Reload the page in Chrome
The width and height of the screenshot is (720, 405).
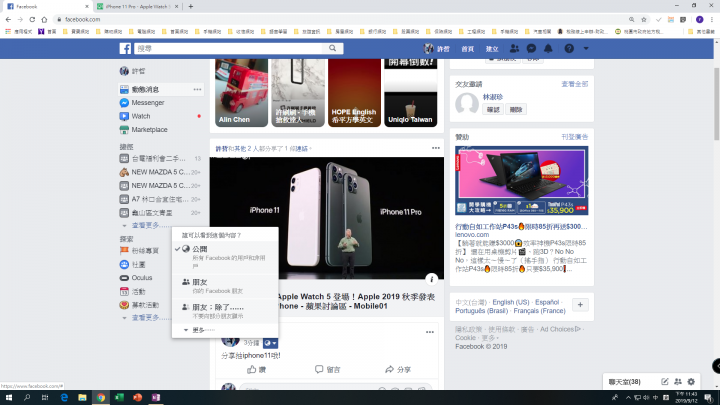click(x=32, y=19)
